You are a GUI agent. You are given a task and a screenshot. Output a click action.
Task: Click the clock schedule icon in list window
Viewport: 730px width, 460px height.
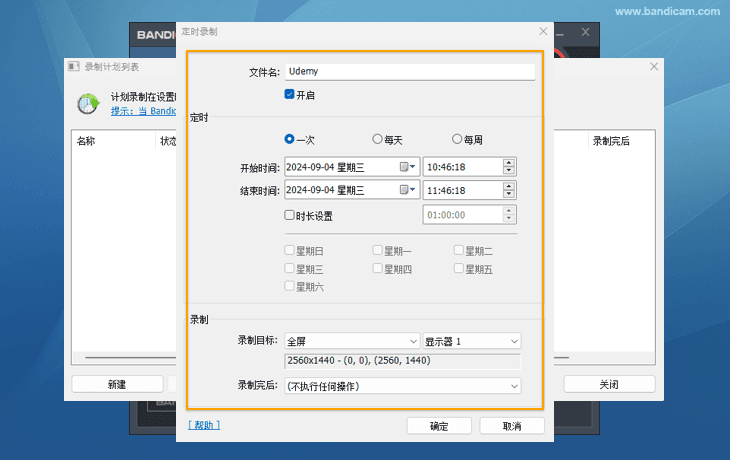coord(88,104)
